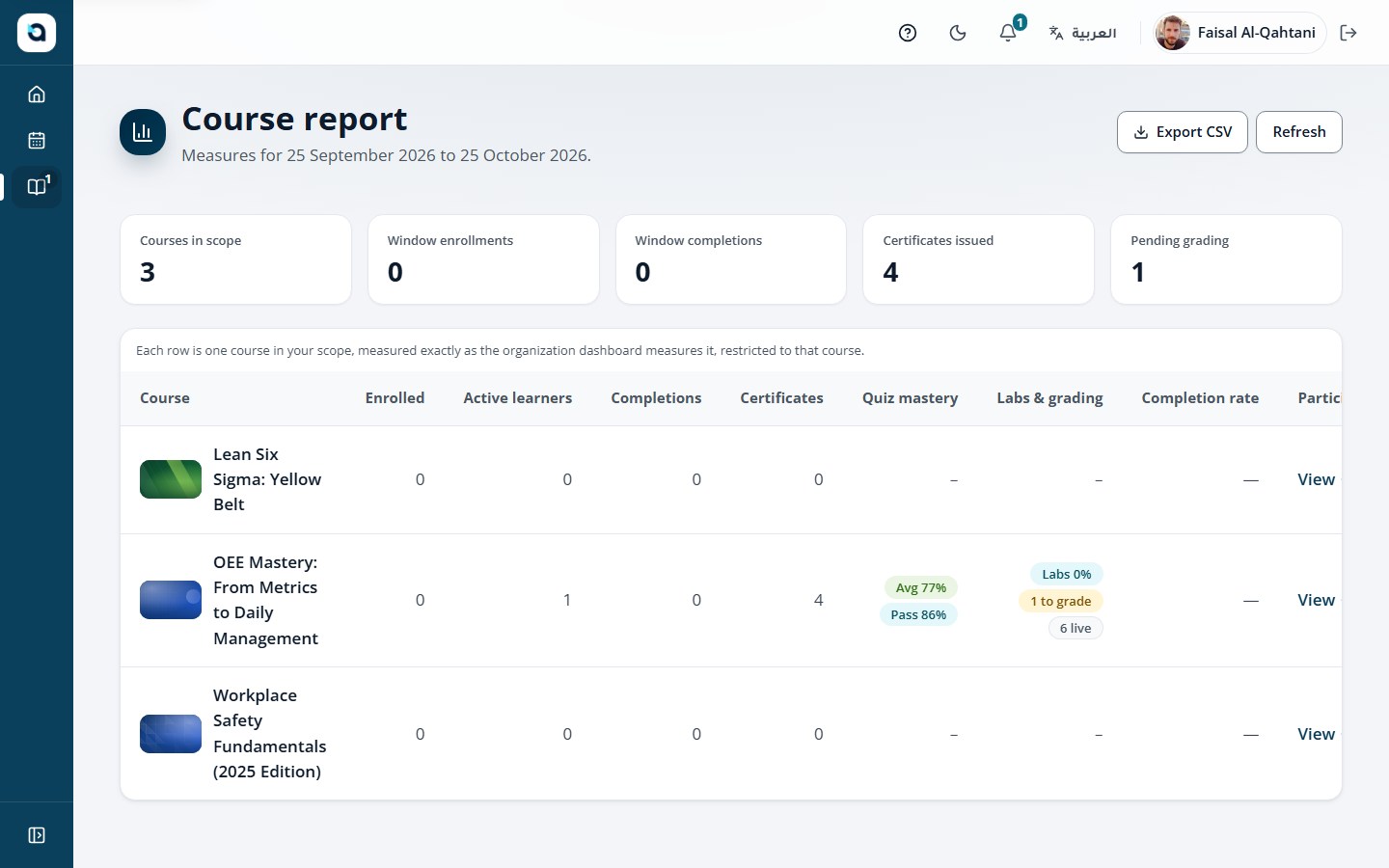Click OEE Mastery active learners value 1
The width and height of the screenshot is (1389, 868).
[x=567, y=600]
